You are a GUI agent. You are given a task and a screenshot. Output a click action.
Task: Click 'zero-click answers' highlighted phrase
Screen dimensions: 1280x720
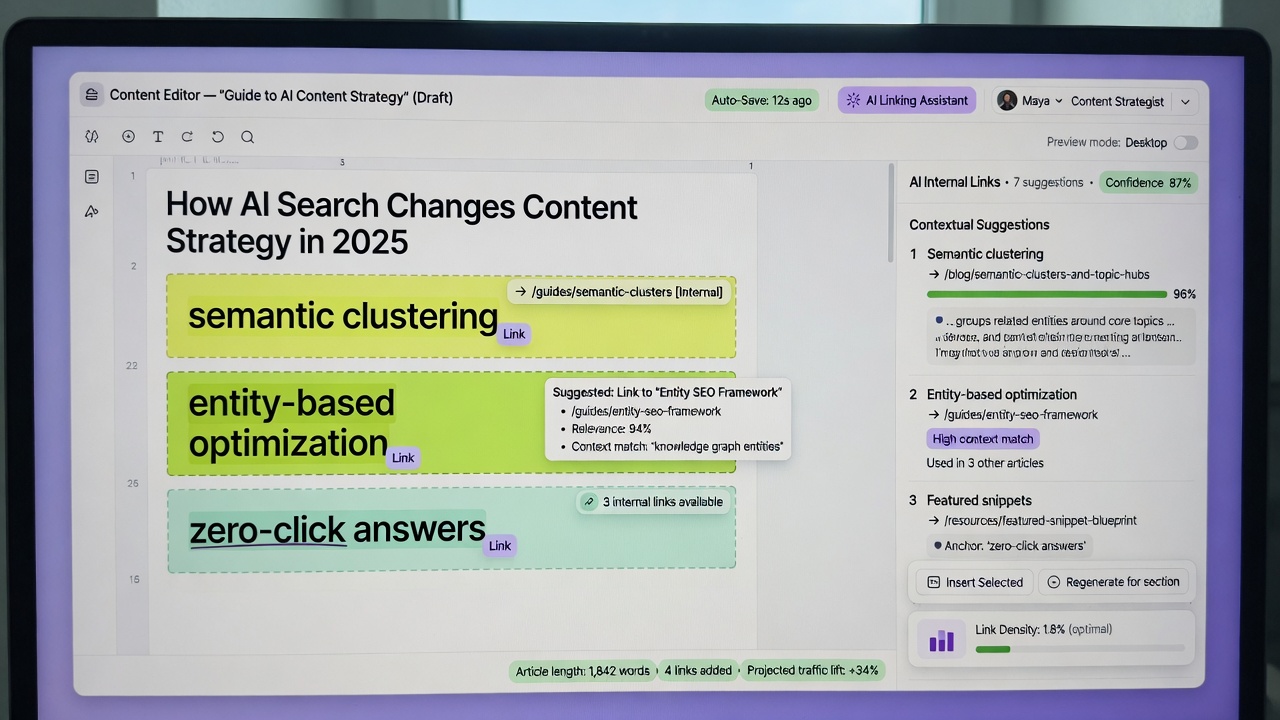tap(337, 528)
